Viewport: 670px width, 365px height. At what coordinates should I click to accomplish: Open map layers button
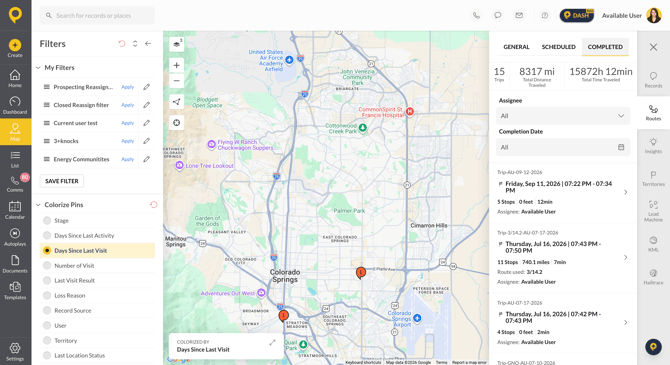[x=176, y=44]
